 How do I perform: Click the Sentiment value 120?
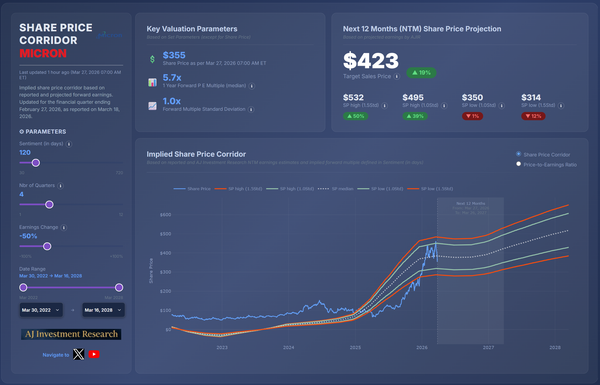[x=25, y=153]
